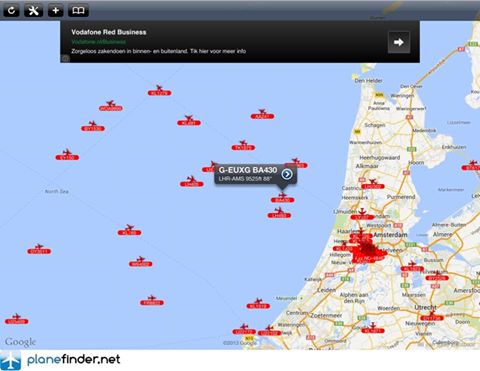
Task: Click the Den Helder label on map
Action: (x=368, y=81)
